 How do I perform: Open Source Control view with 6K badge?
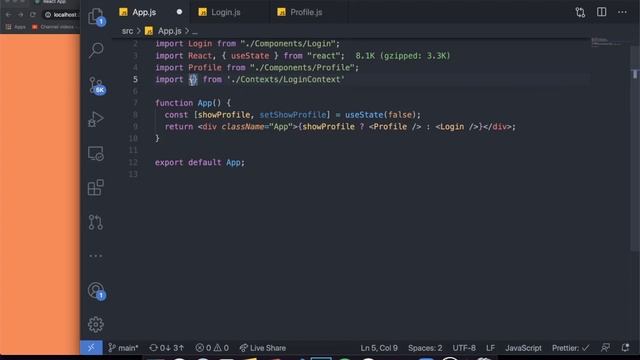(x=97, y=85)
